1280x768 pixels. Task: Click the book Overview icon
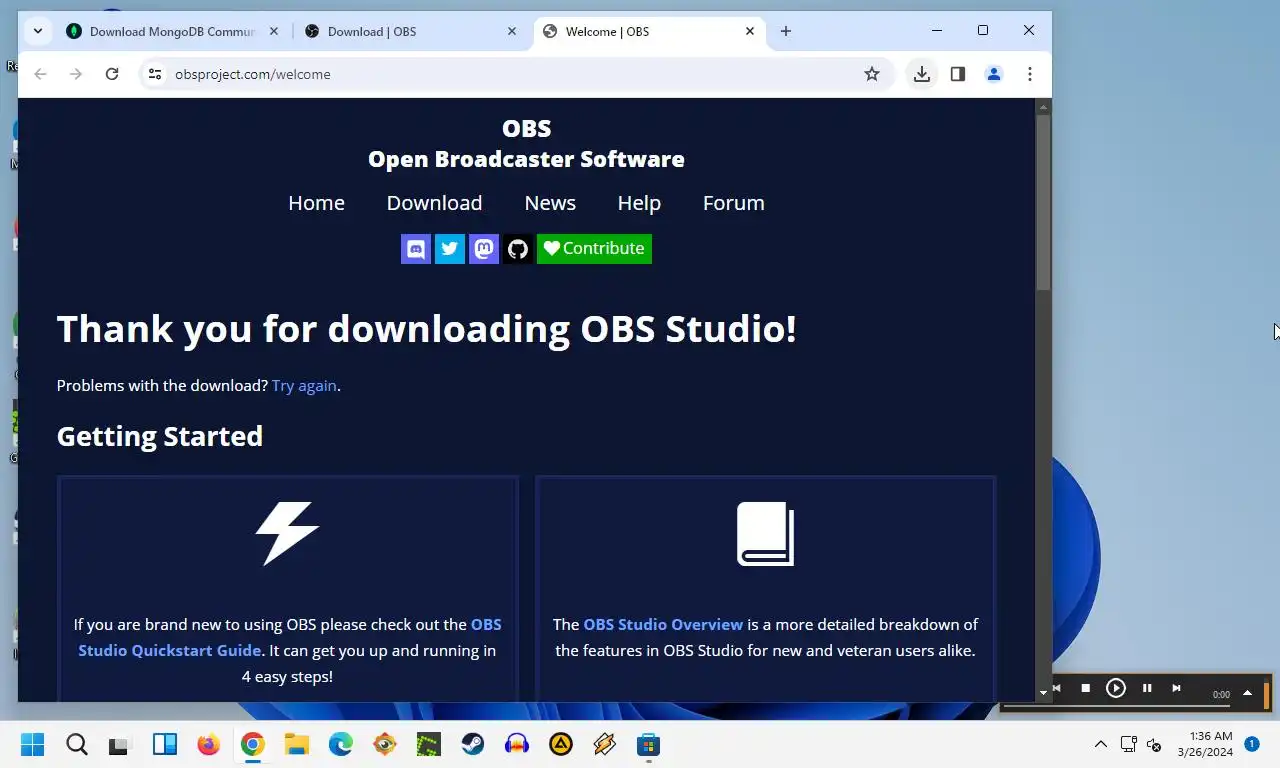click(766, 534)
